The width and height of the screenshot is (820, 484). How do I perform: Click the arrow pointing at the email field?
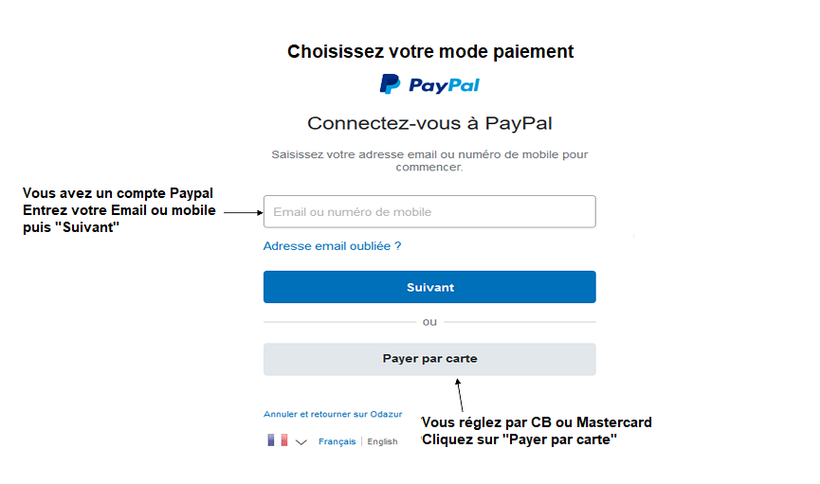[x=243, y=212]
